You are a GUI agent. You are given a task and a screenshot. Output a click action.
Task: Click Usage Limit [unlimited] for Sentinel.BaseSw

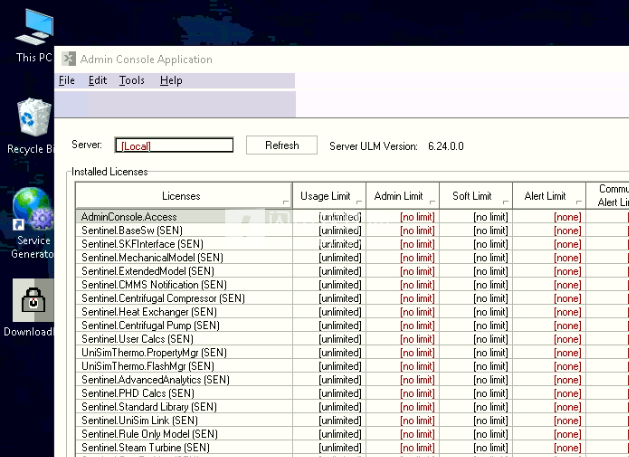point(329,230)
